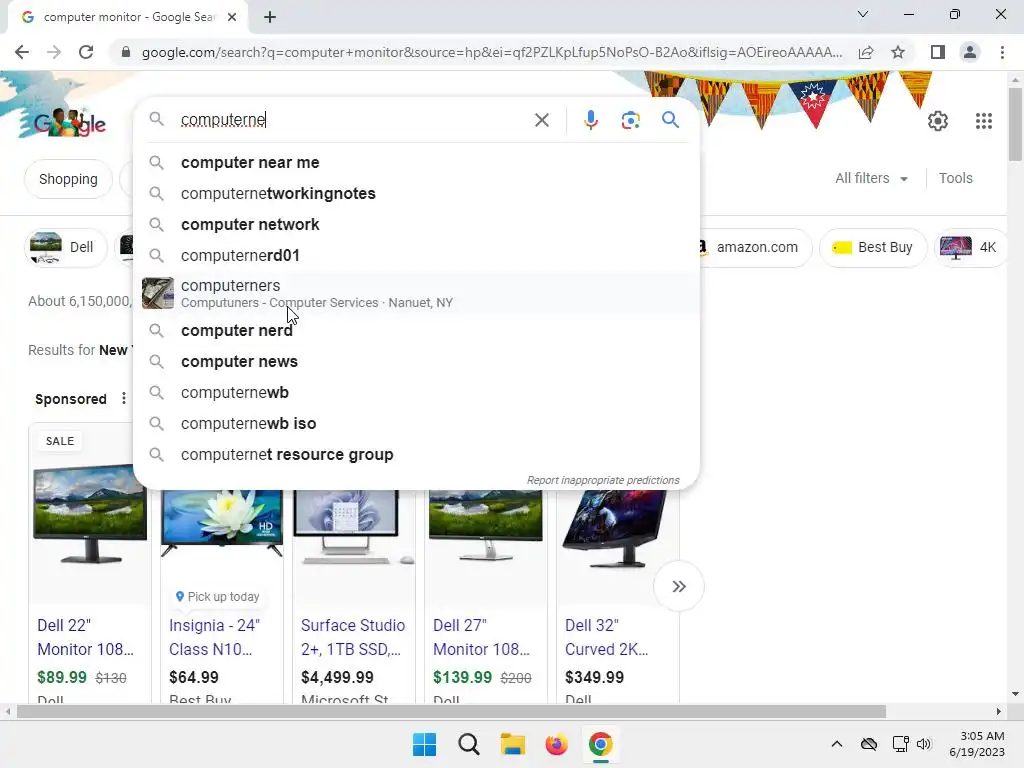
Task: Click the voice search microphone icon
Action: click(x=590, y=120)
